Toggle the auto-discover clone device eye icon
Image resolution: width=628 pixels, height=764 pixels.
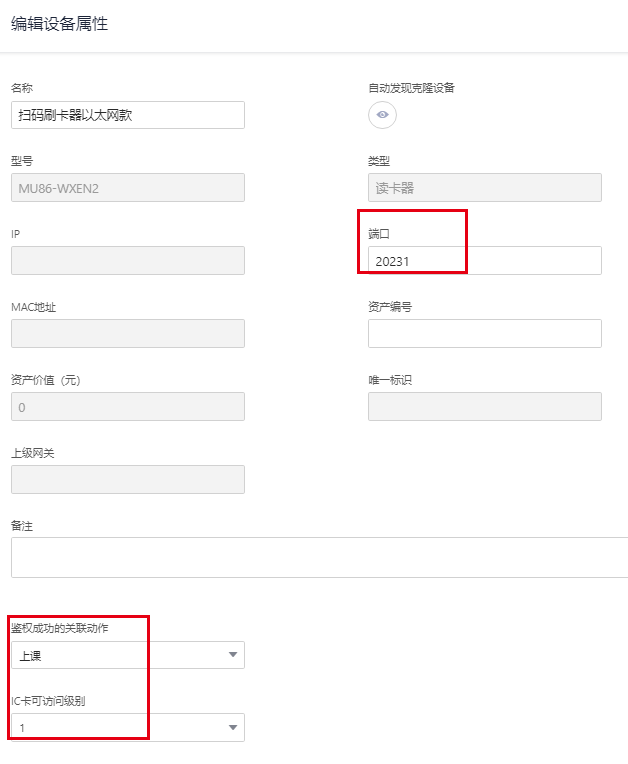pyautogui.click(x=382, y=115)
